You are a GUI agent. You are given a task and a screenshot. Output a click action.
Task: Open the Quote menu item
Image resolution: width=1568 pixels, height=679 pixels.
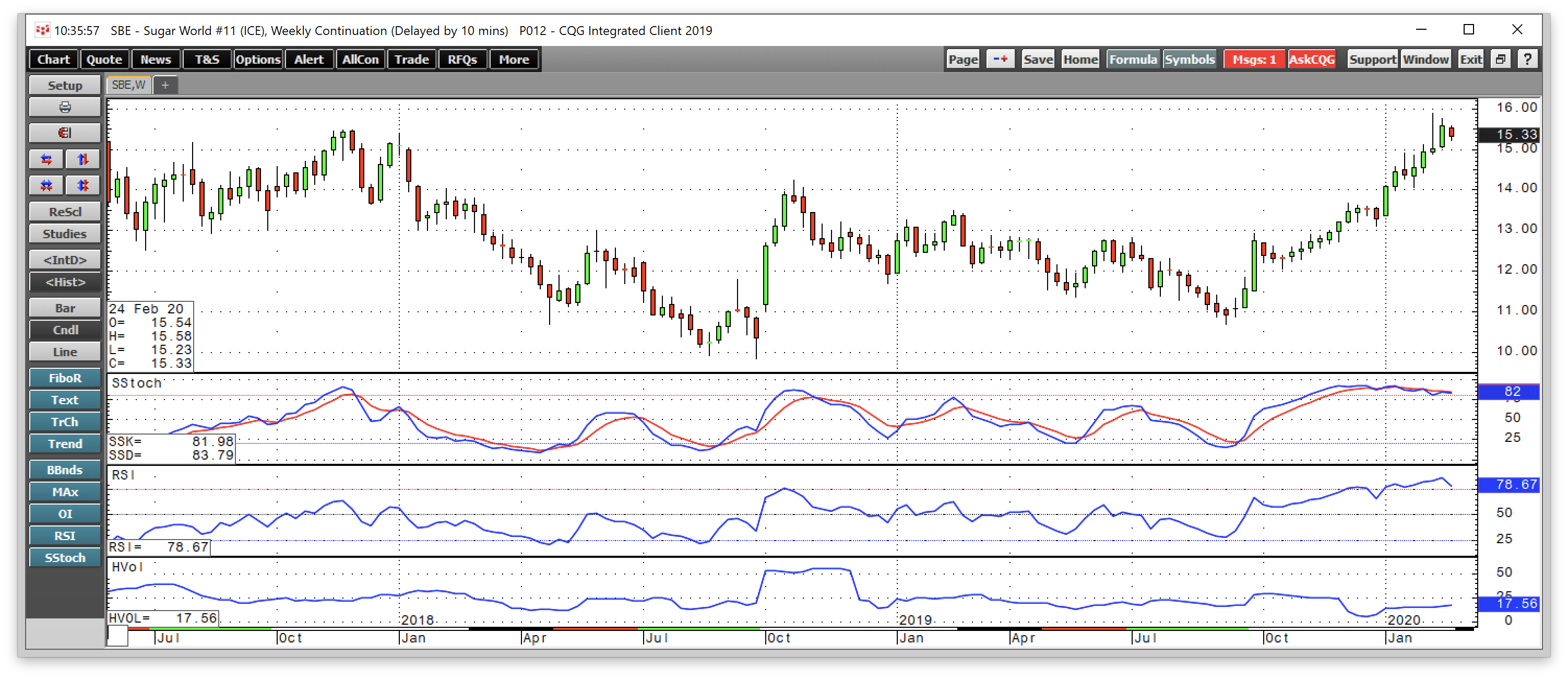pos(104,60)
